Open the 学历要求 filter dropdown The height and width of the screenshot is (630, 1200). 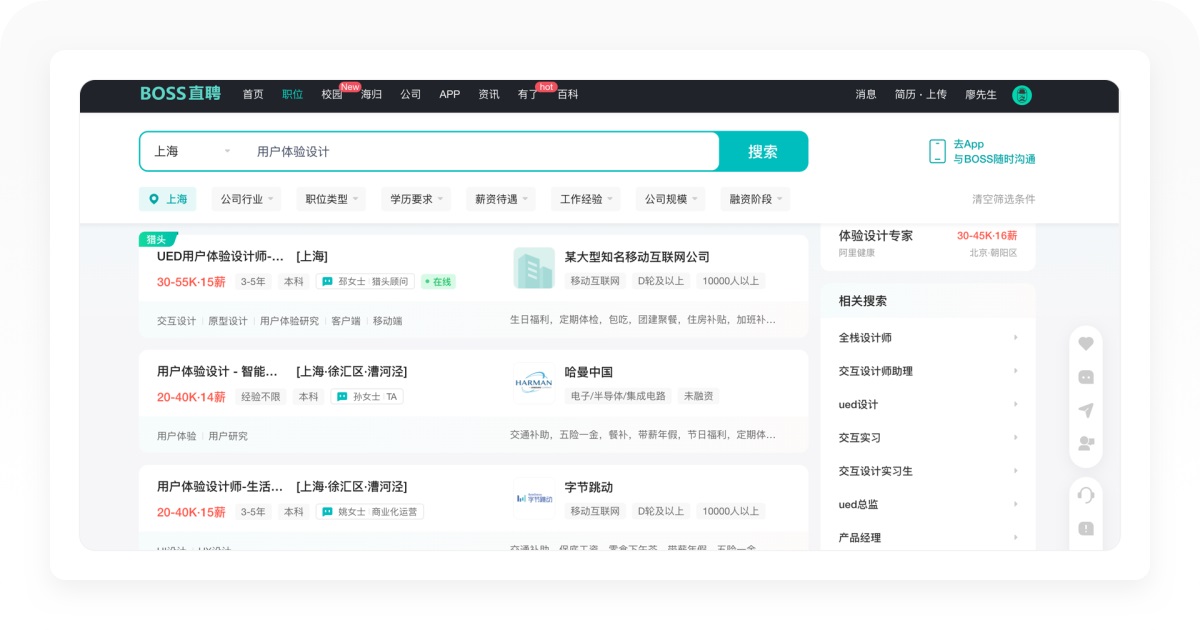tap(416, 199)
